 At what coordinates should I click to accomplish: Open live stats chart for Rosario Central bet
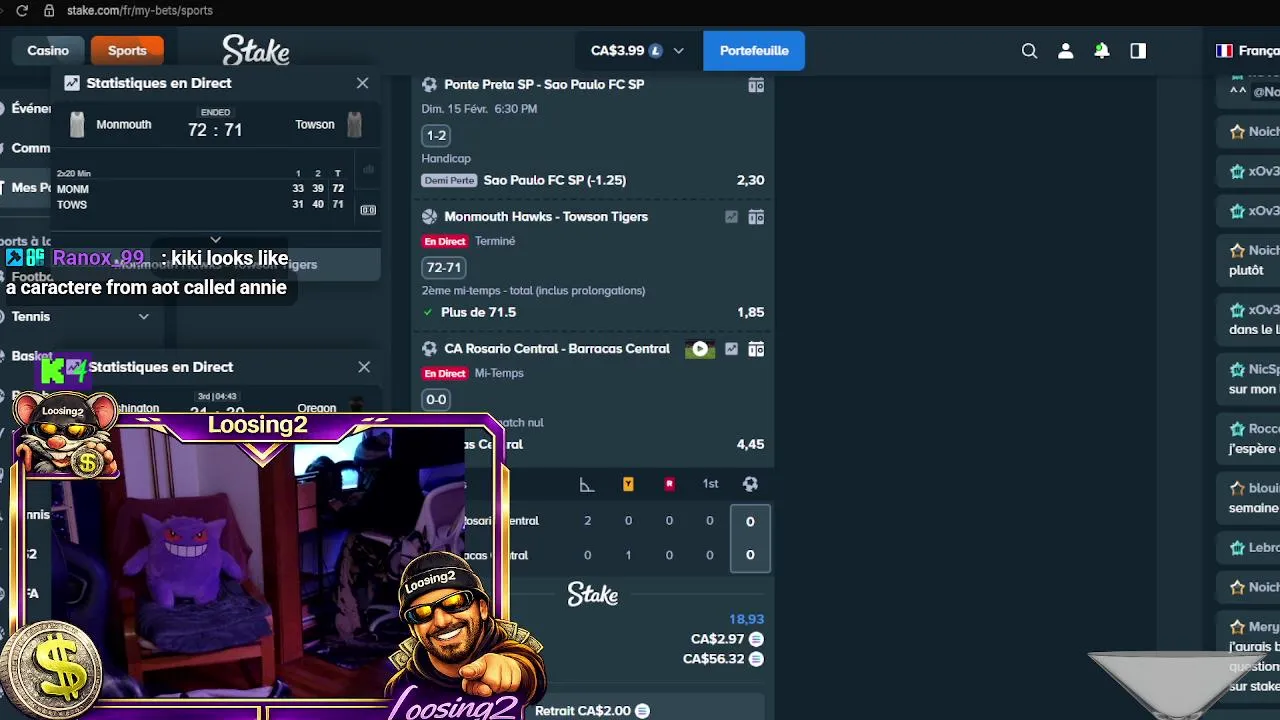click(731, 349)
